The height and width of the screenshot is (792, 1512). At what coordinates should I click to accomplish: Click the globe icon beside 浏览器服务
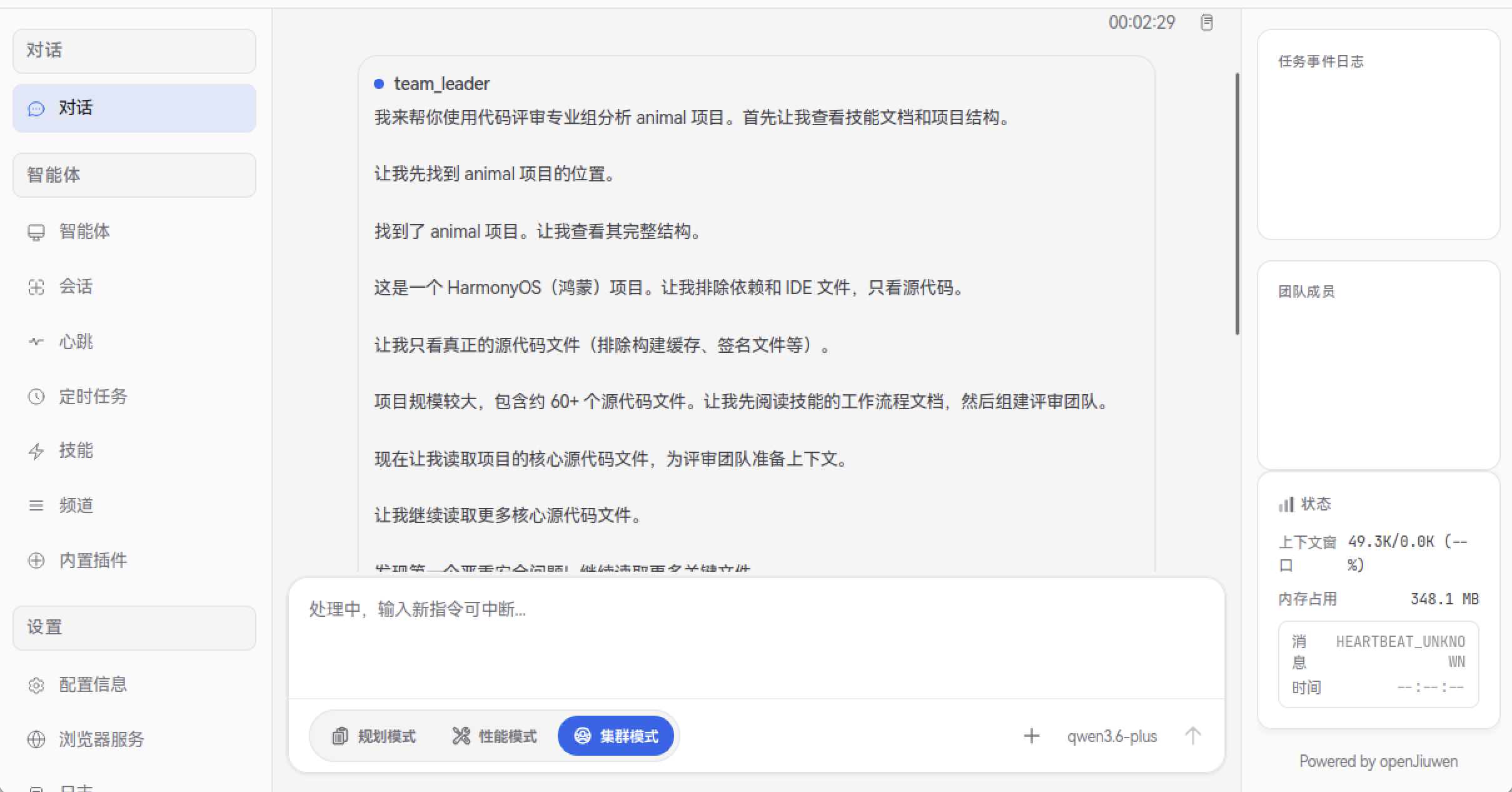36,739
